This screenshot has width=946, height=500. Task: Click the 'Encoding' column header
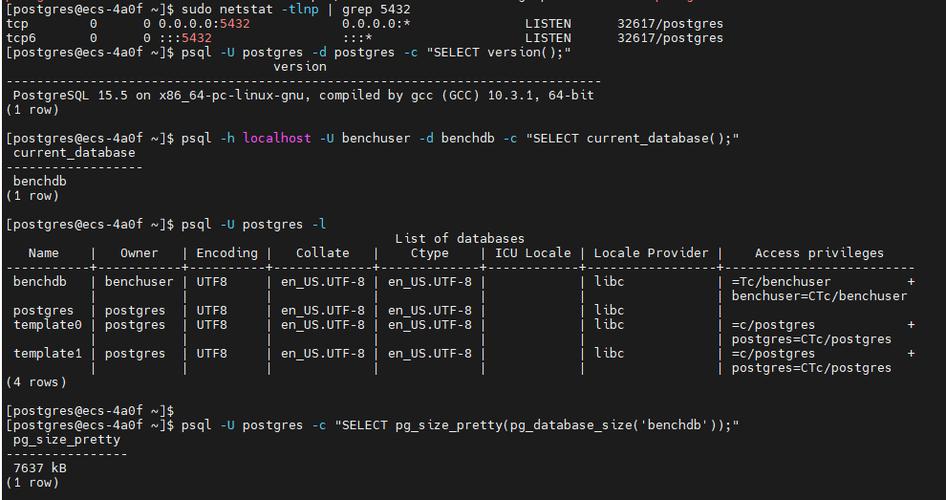[227, 253]
